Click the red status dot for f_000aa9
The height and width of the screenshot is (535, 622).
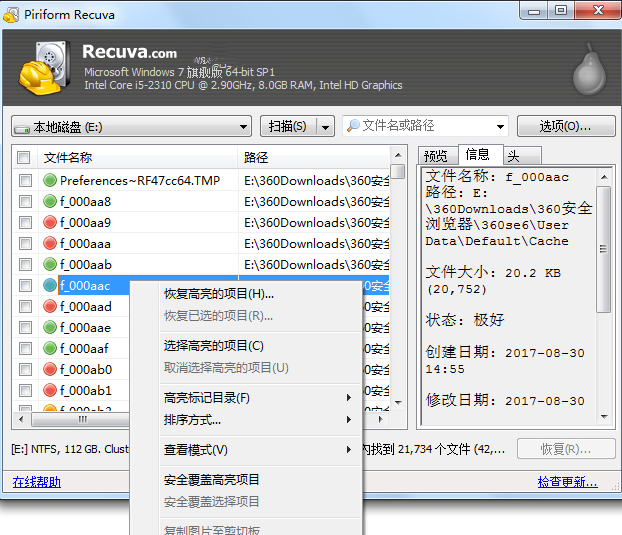pos(50,222)
